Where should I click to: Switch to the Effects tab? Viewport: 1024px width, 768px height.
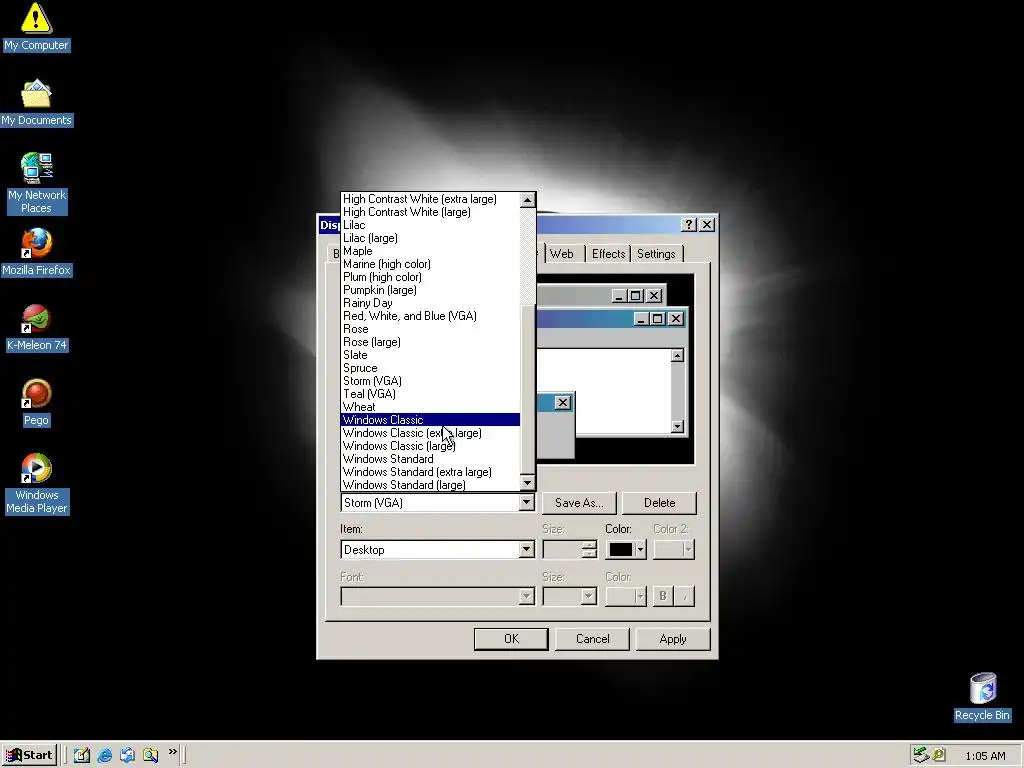click(x=608, y=254)
